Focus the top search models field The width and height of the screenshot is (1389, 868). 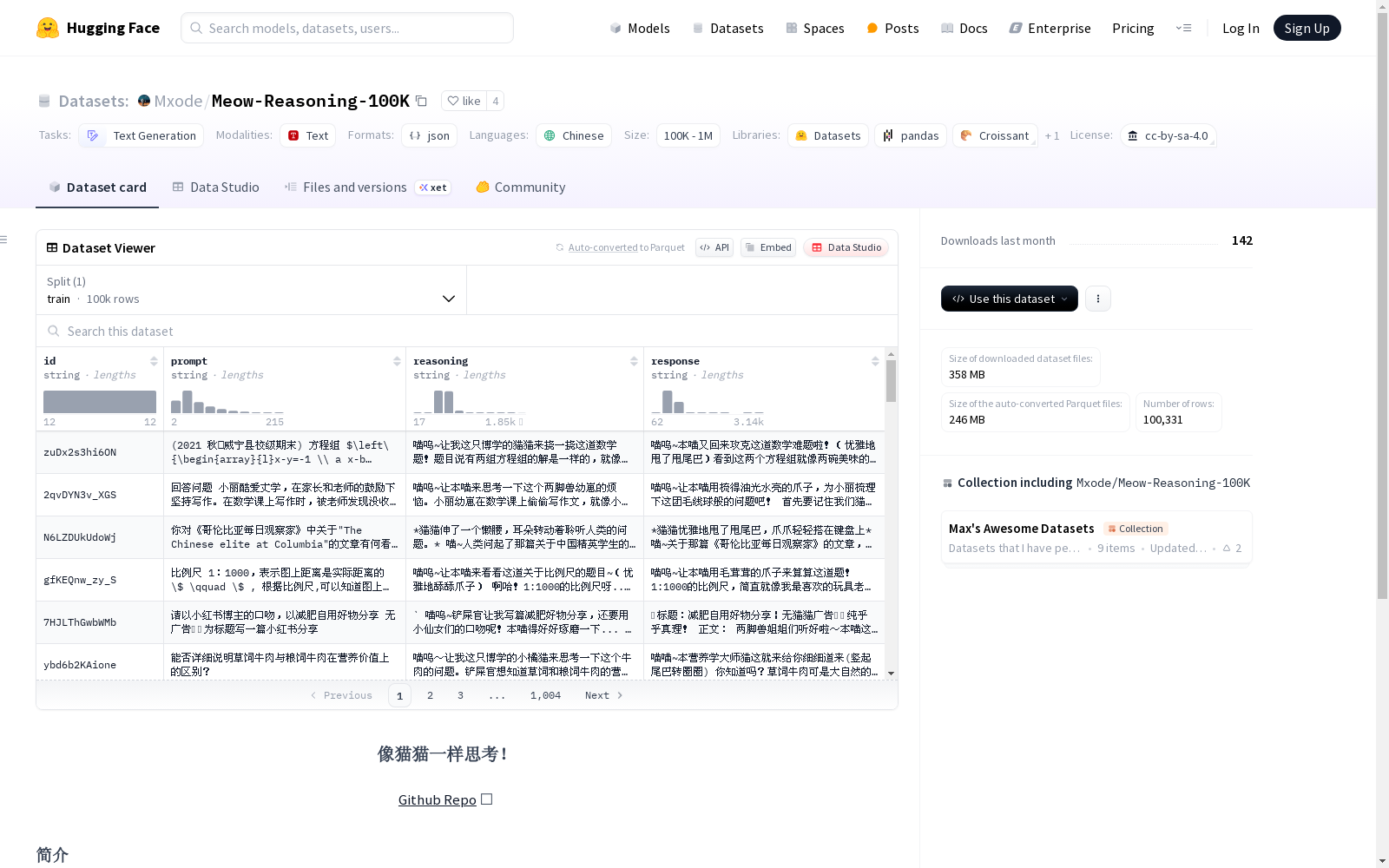[x=347, y=28]
